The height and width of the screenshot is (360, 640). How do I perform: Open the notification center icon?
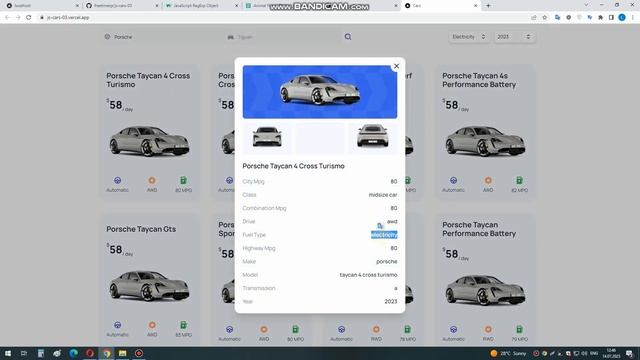coord(630,353)
